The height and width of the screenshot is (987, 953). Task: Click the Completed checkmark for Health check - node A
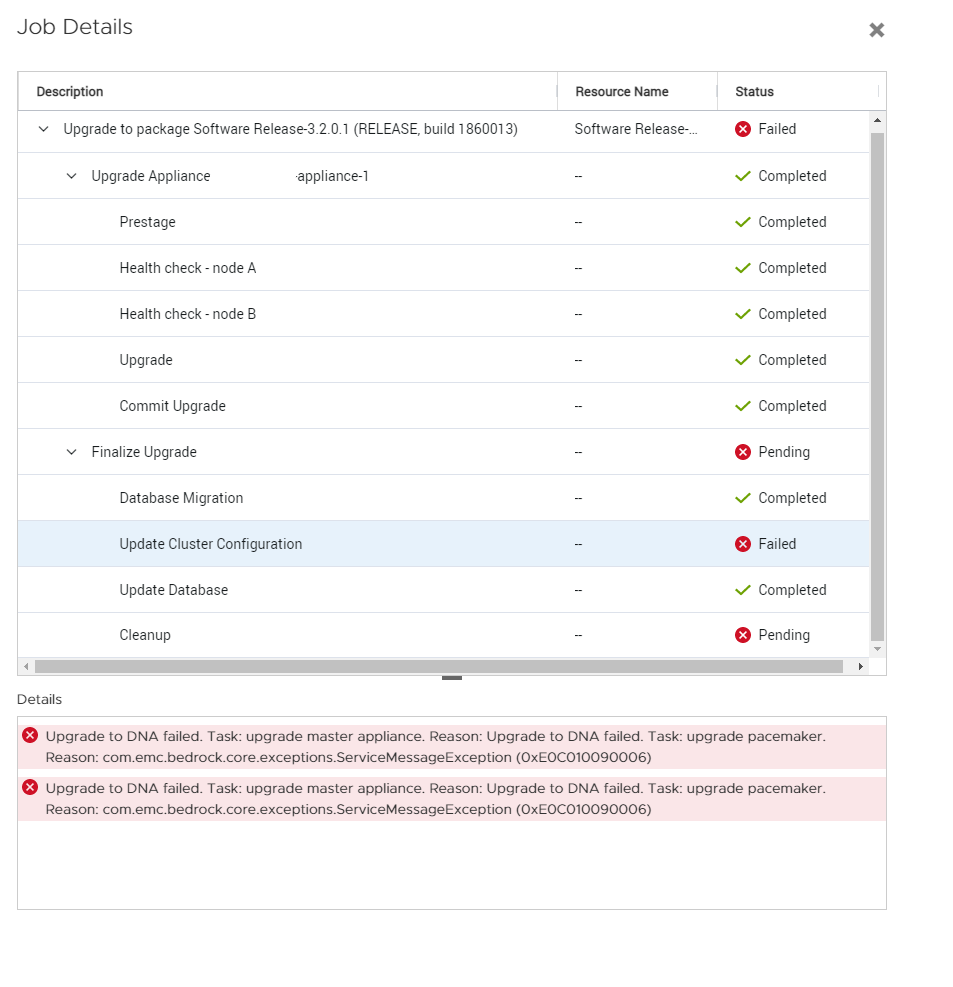[x=742, y=268]
